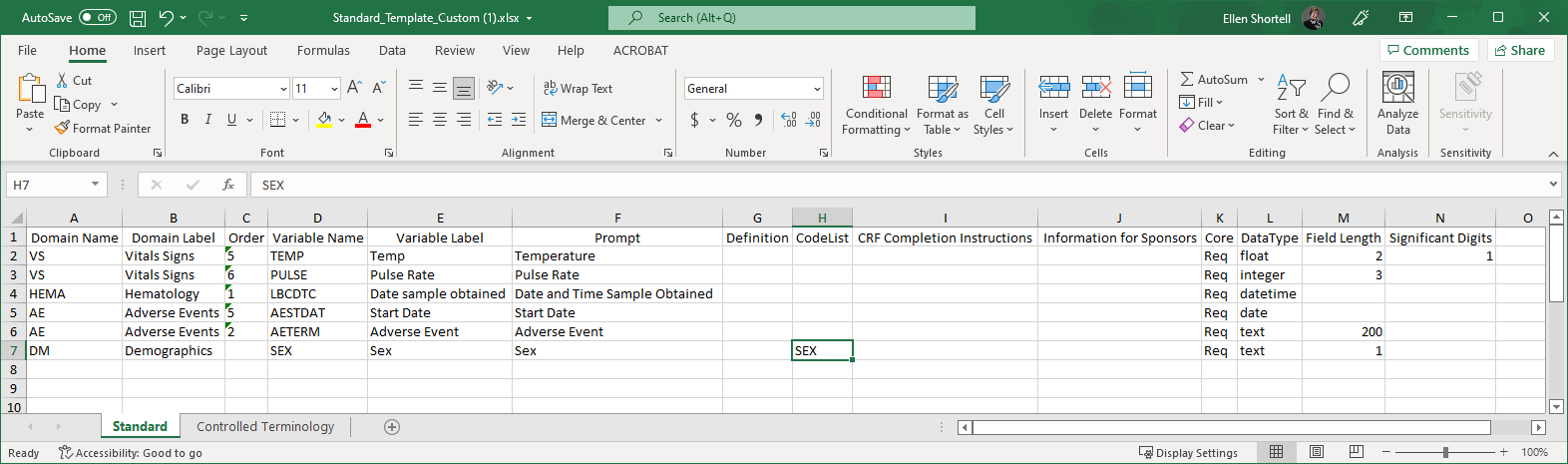Click the Delete cells icon

1095,88
